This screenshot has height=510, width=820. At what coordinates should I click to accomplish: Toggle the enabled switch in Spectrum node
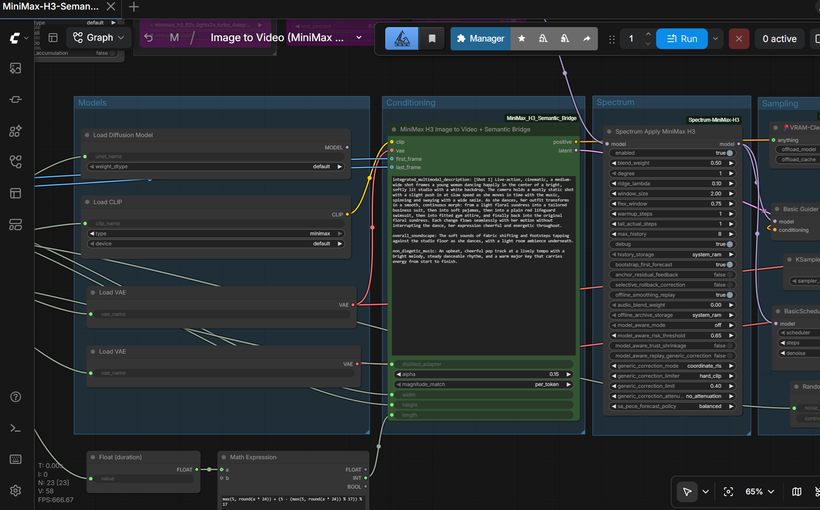click(x=729, y=153)
